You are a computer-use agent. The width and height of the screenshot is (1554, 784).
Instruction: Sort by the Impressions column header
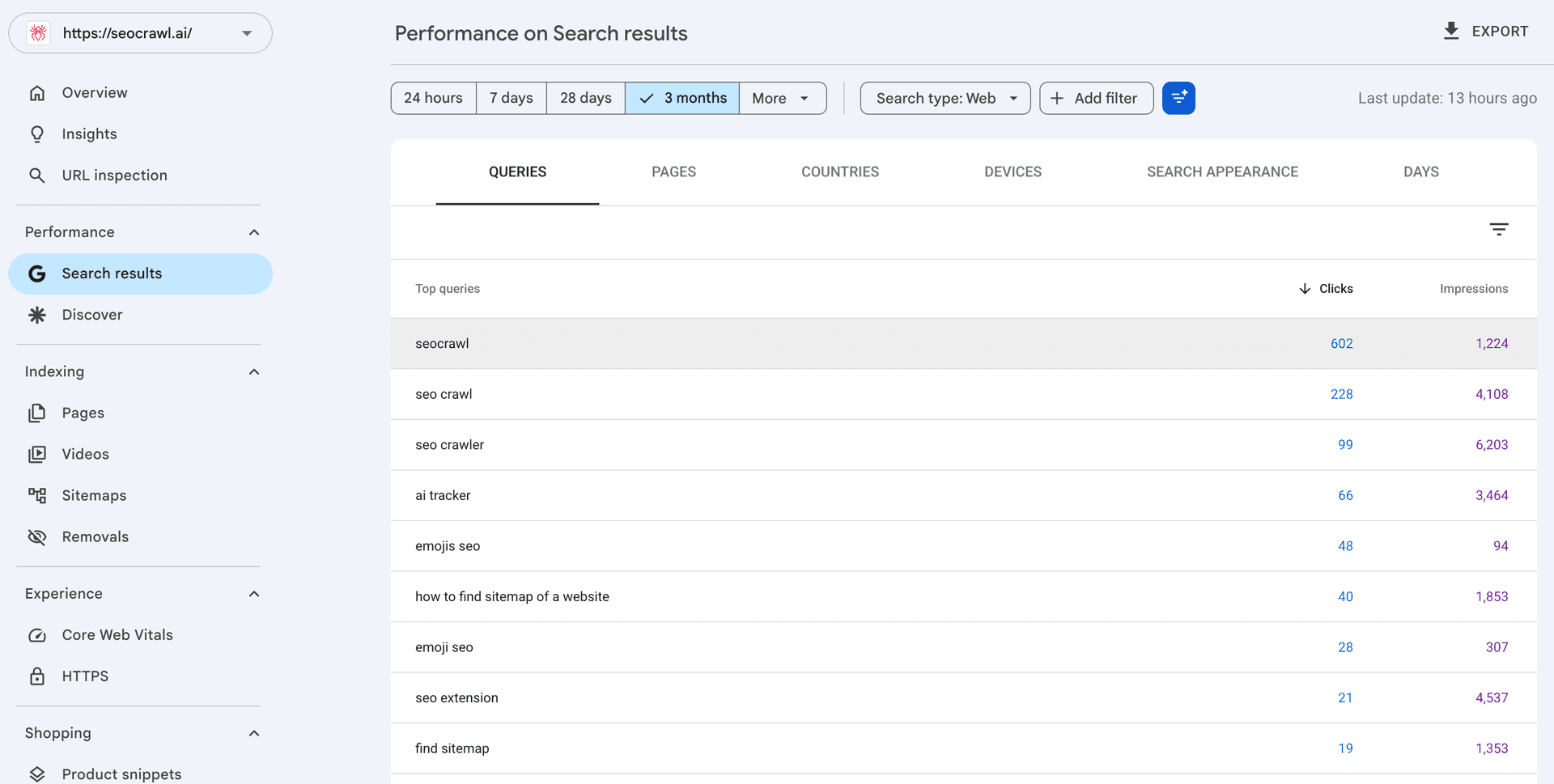pyautogui.click(x=1474, y=289)
